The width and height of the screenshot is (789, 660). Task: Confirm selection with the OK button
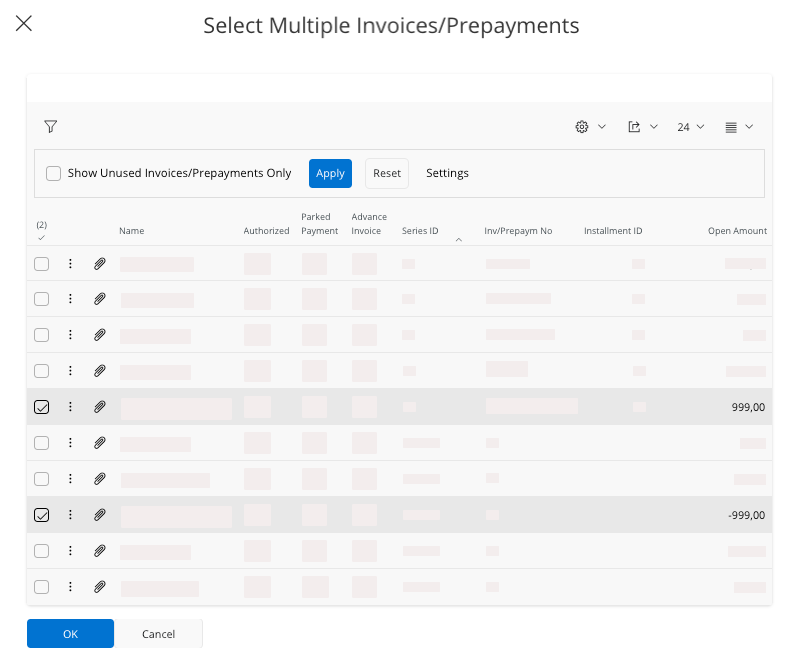(70, 634)
